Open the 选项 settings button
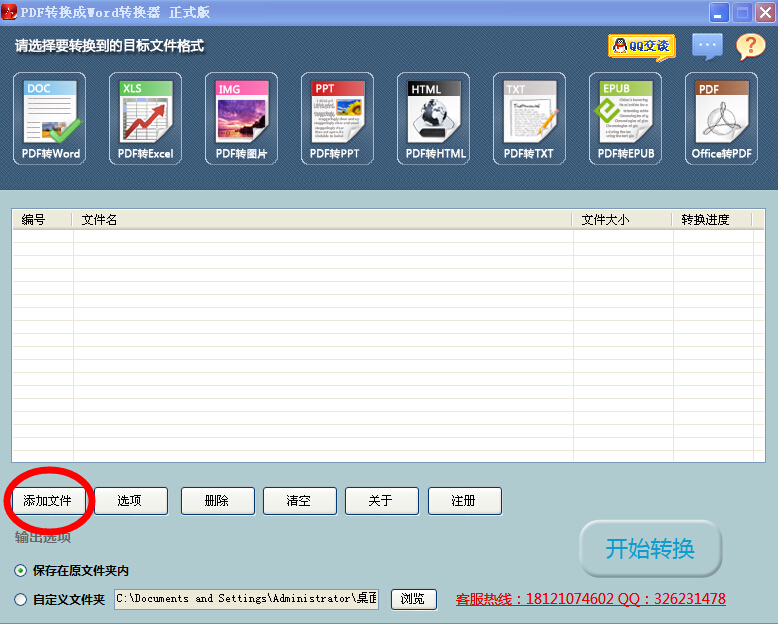The height and width of the screenshot is (624, 778). (x=131, y=501)
